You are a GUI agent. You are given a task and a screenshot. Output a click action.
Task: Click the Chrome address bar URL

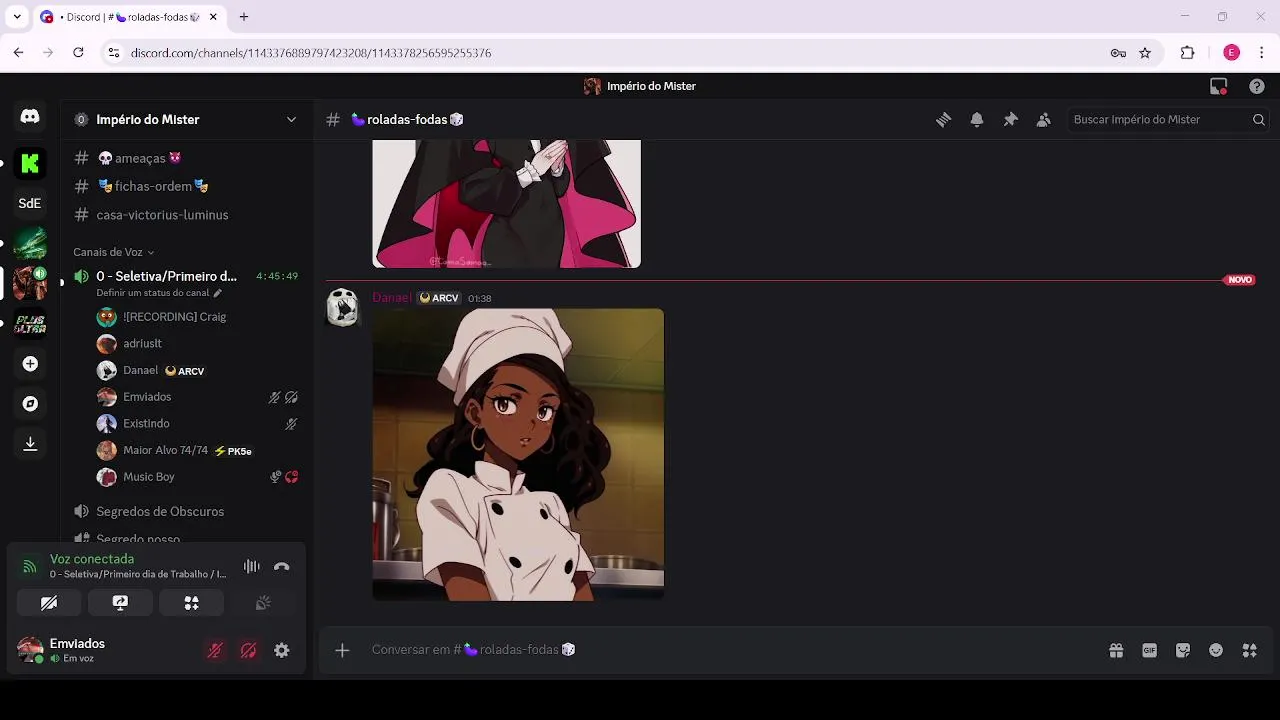311,53
